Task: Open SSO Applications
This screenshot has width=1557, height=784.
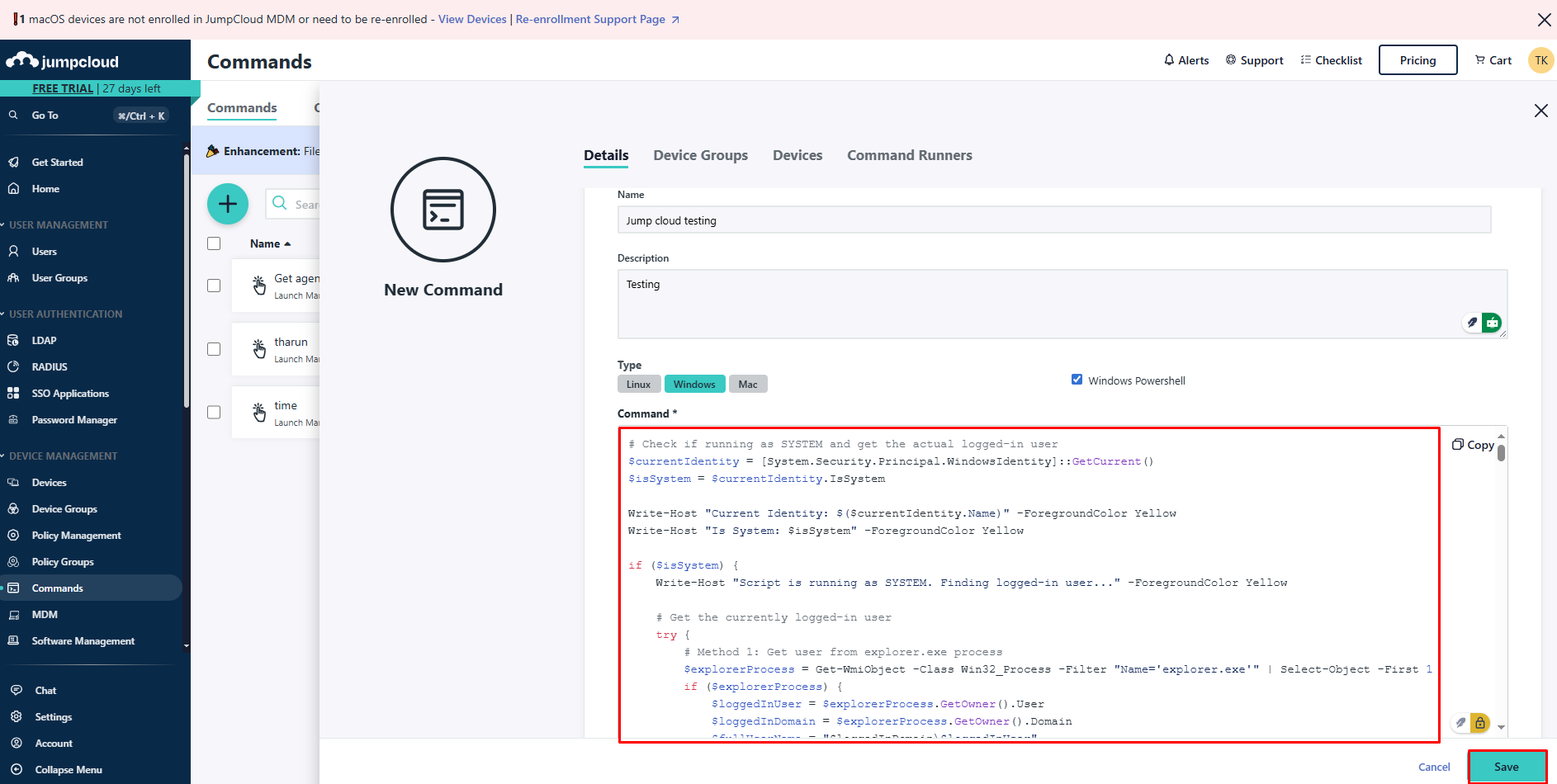Action: coord(70,394)
